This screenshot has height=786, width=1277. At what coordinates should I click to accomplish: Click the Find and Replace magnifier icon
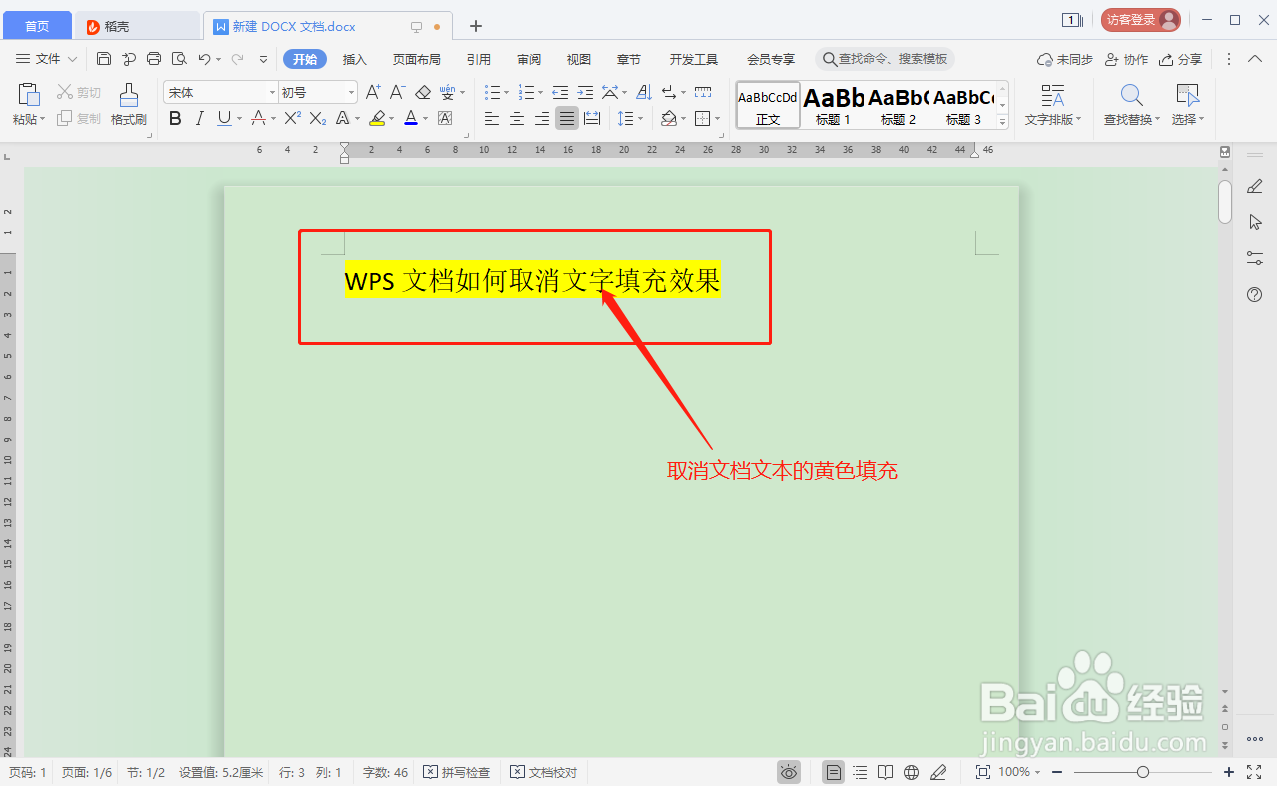pos(1131,96)
